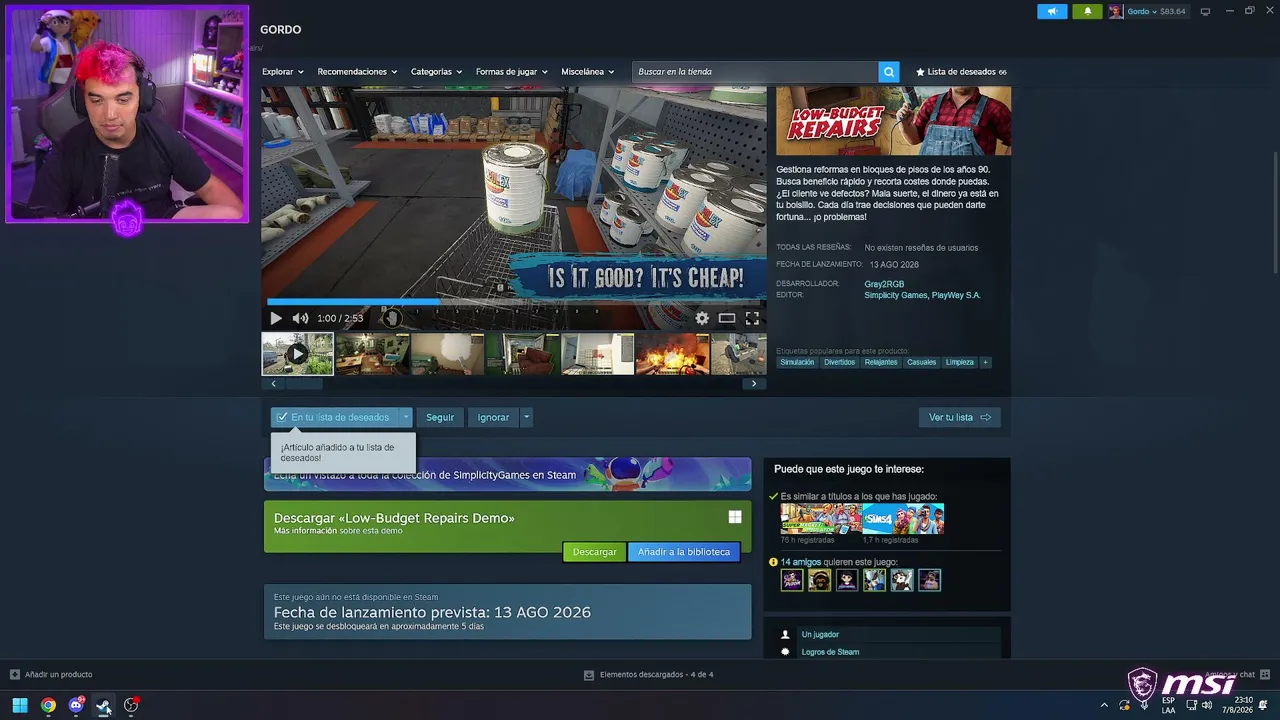Open the Formas de jugar menu
Screen dimensions: 1280x720
[512, 72]
